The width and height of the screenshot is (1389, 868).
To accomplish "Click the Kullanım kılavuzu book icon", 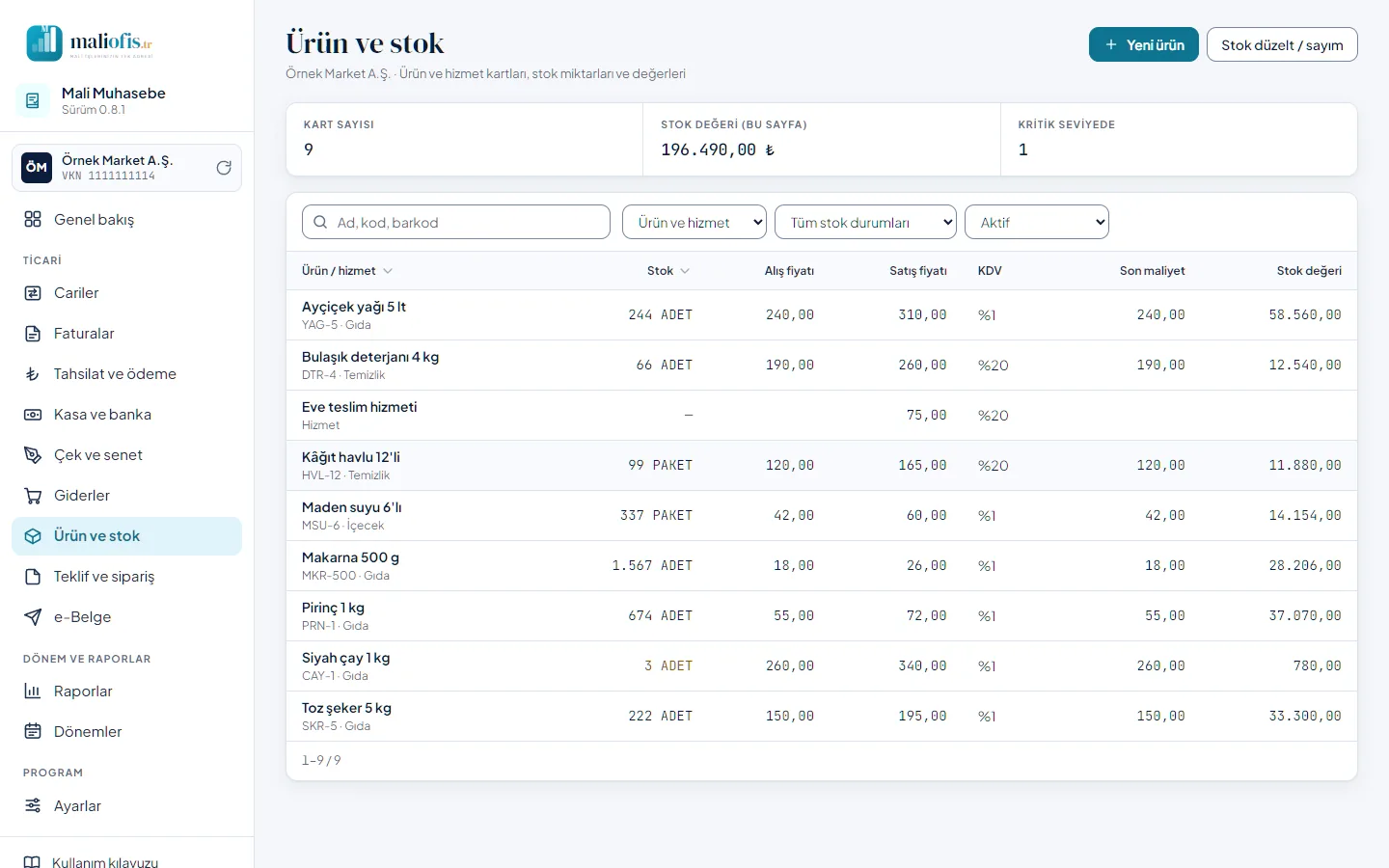I will [32, 862].
